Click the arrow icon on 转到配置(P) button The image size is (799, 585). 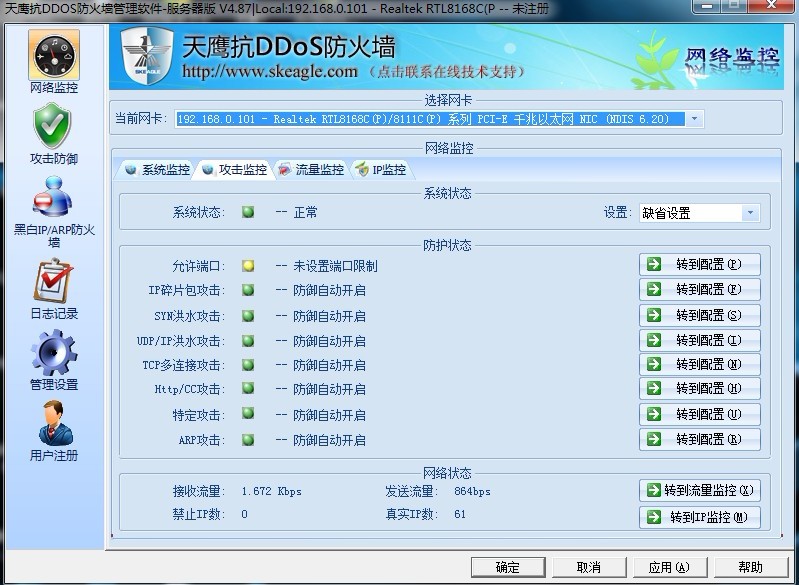coord(654,264)
